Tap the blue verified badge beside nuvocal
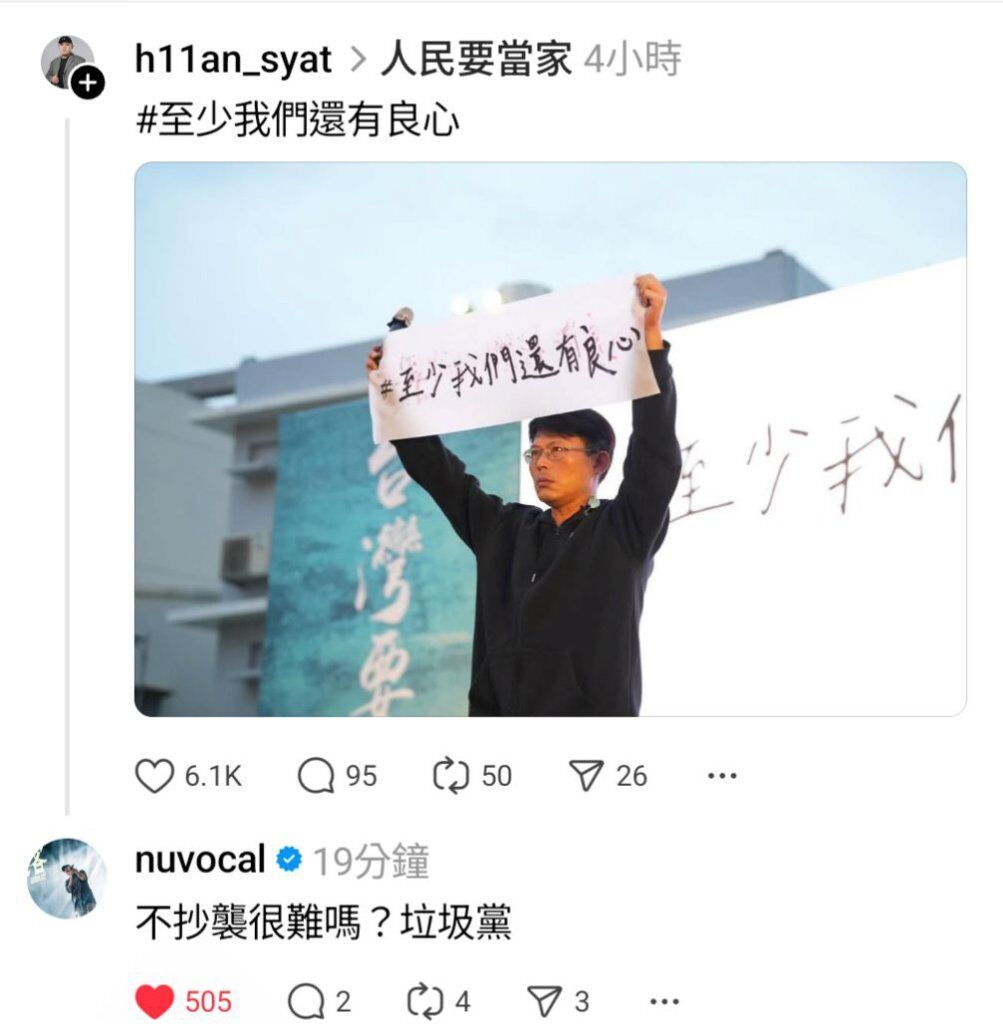Viewport: 1003px width, 1024px height. tap(289, 859)
